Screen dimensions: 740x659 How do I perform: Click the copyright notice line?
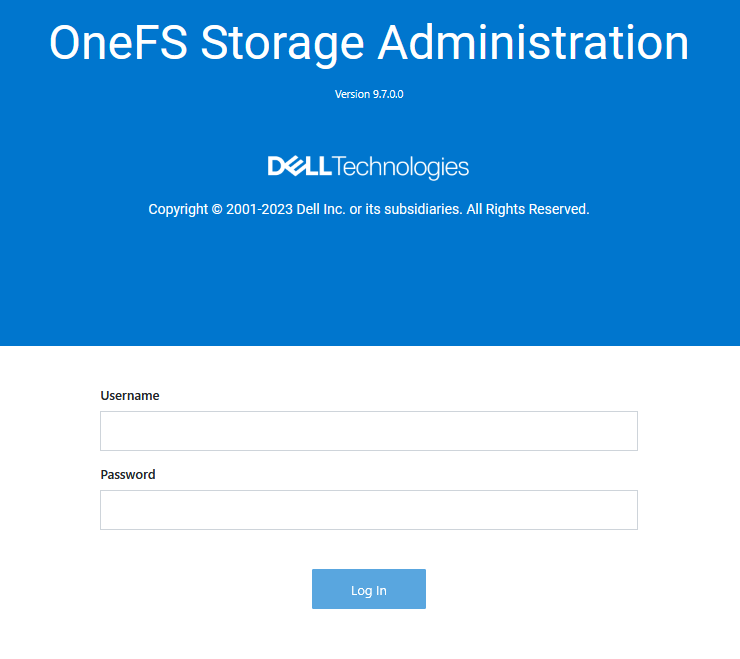[368, 210]
